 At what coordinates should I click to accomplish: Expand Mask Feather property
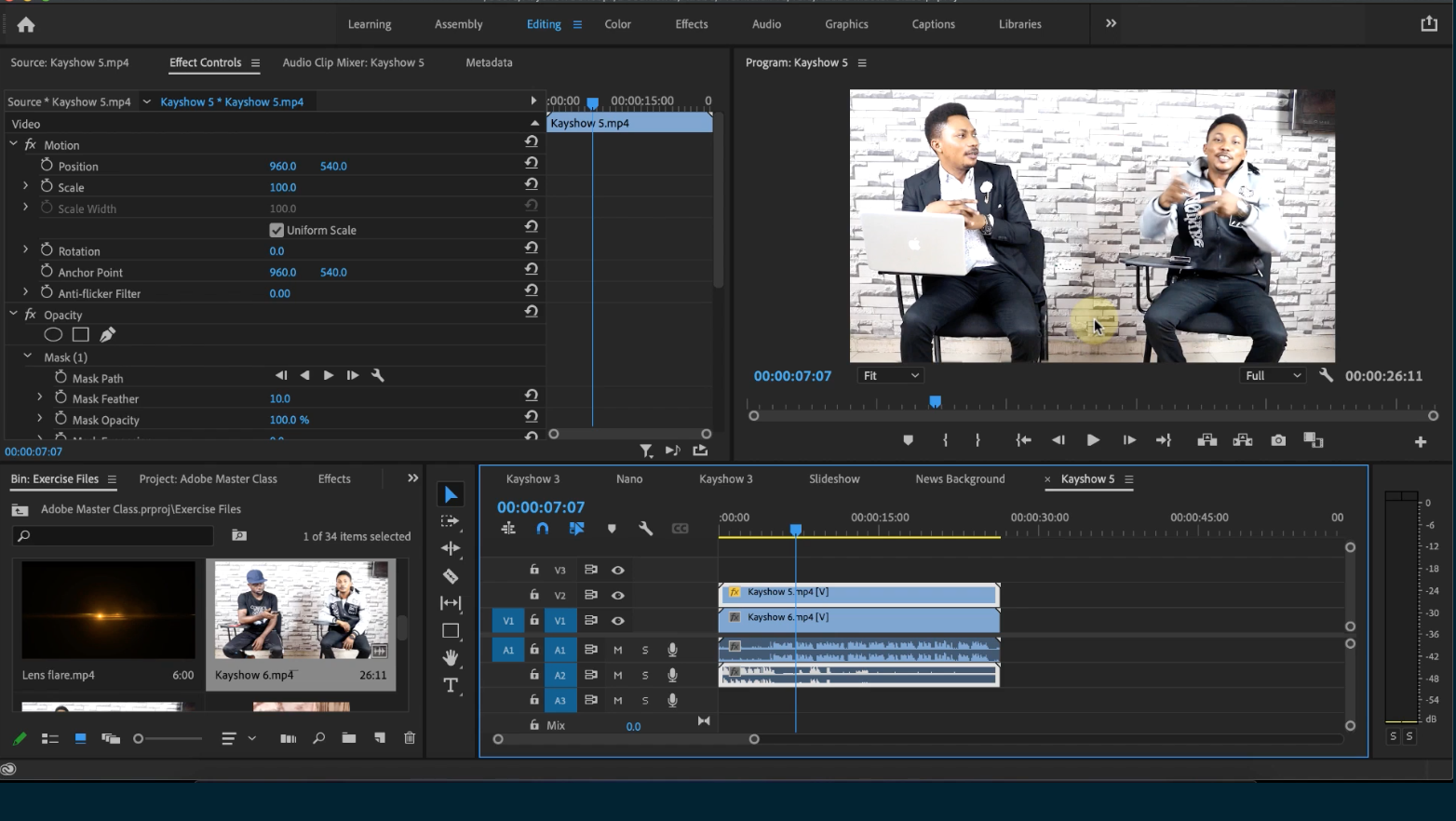[x=40, y=397]
